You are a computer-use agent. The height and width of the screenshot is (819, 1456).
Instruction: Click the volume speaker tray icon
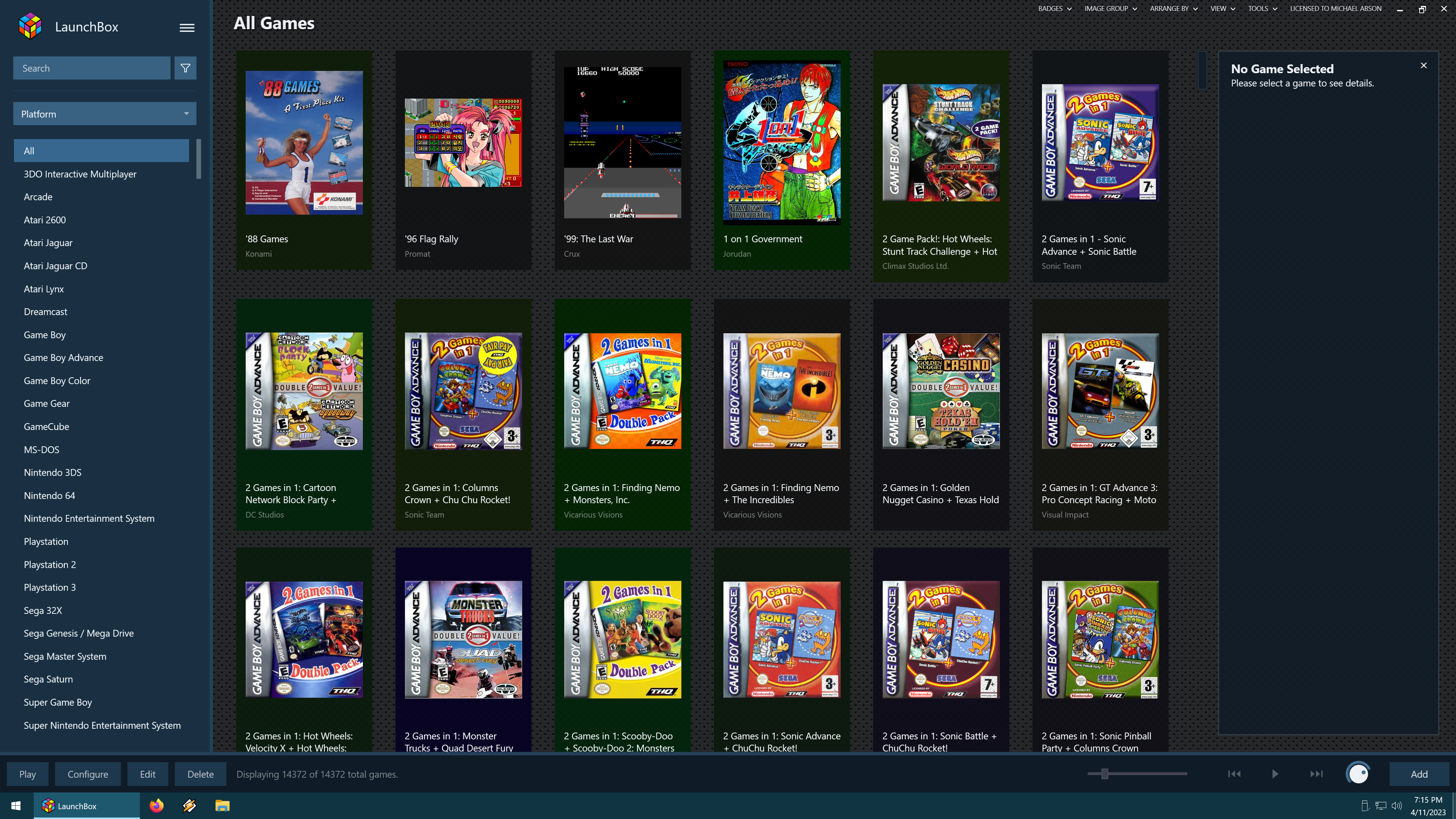(1396, 805)
